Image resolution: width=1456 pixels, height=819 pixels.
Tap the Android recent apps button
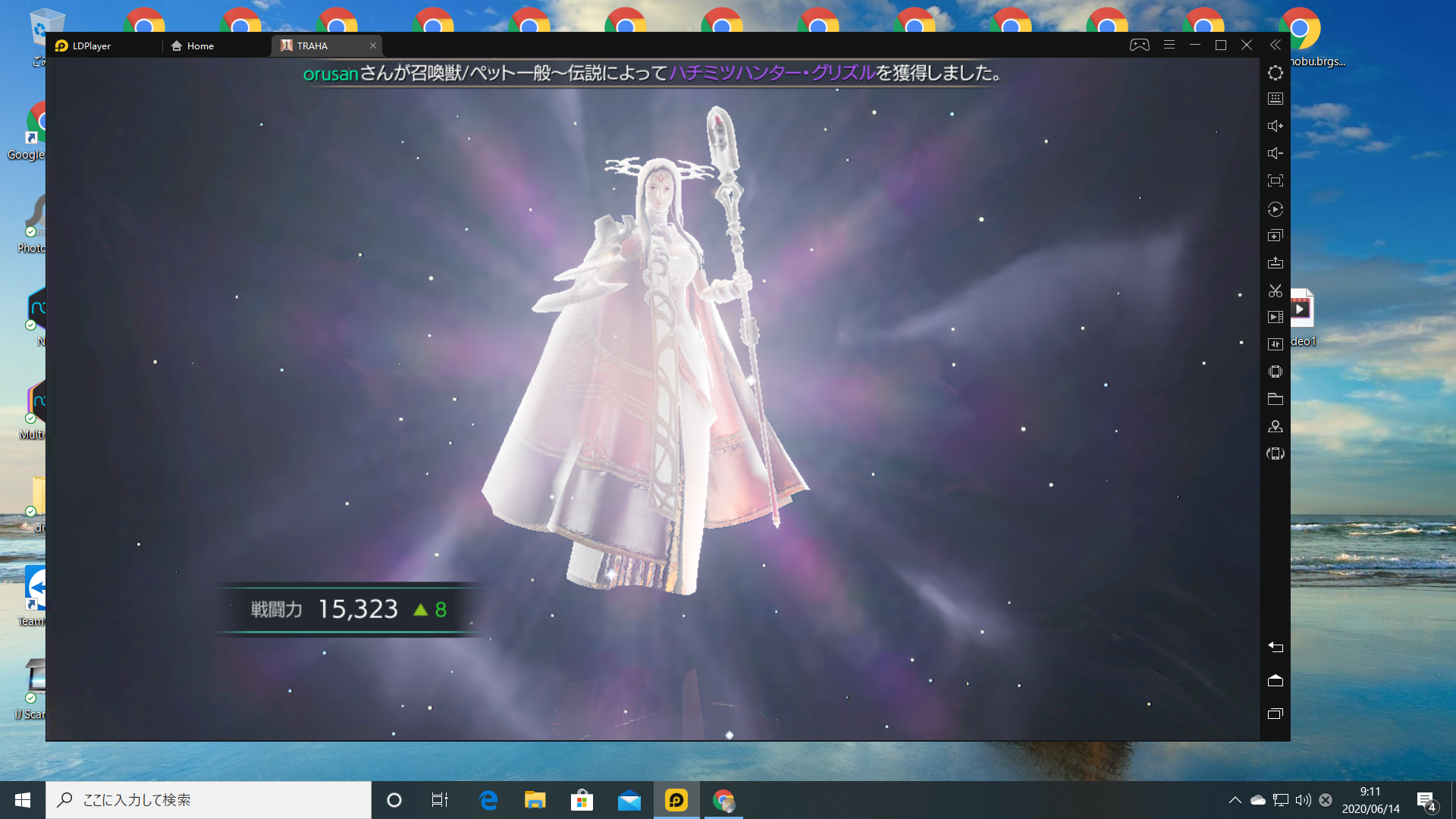point(1276,714)
